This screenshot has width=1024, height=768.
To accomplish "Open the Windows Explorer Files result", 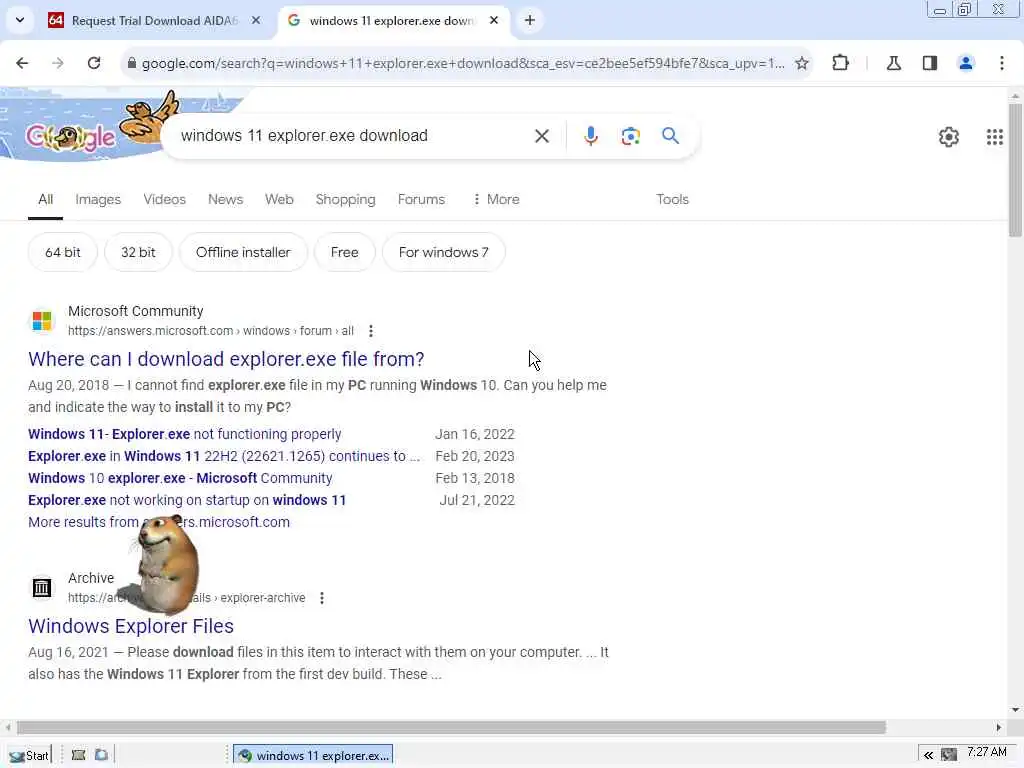I will (x=131, y=626).
